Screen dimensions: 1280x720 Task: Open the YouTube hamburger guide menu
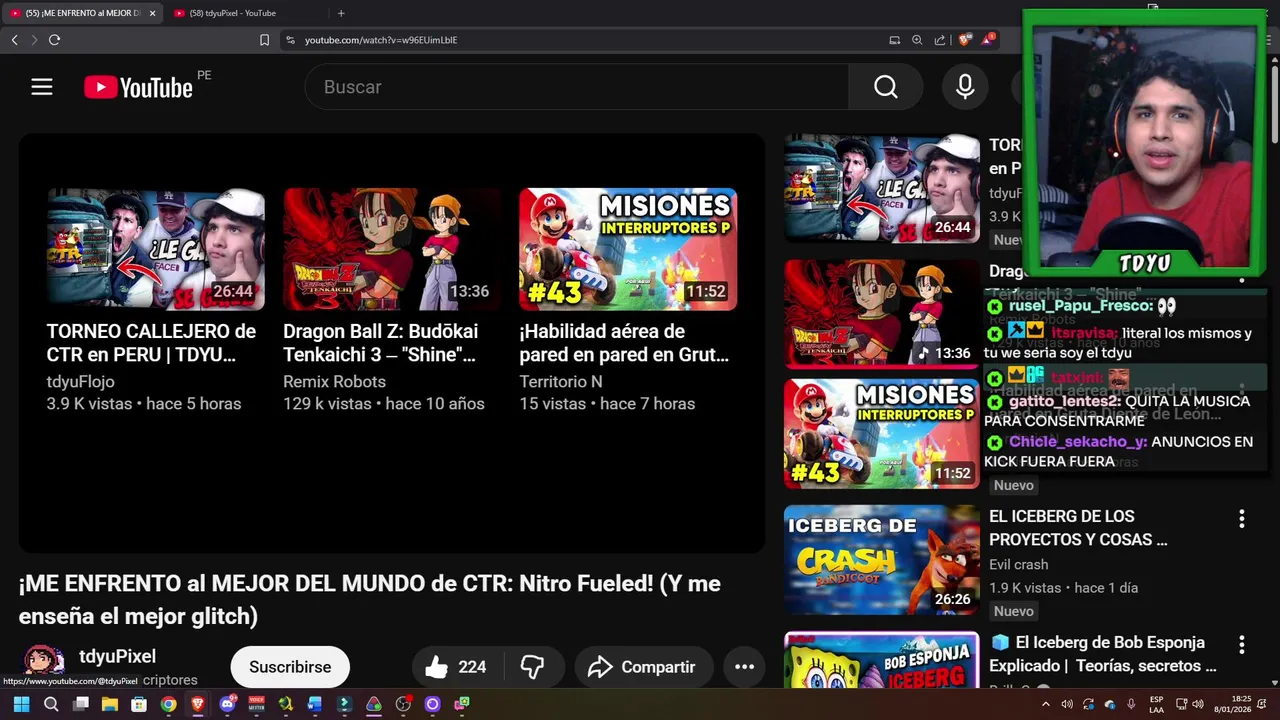tap(41, 87)
